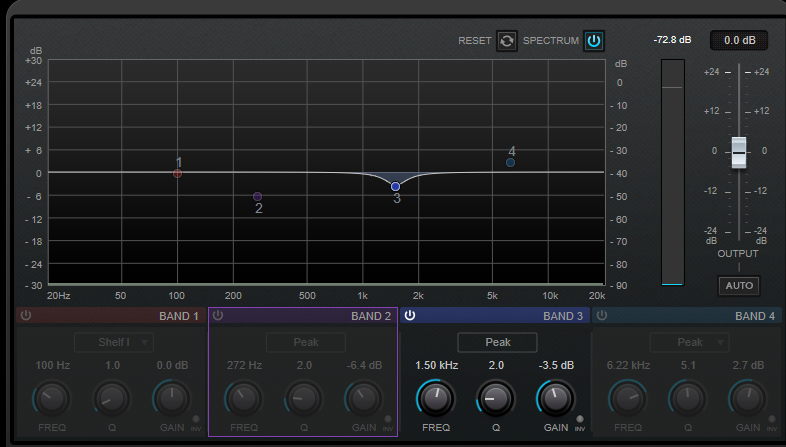Open the Band 1 Shelf I type dropdown

point(114,342)
